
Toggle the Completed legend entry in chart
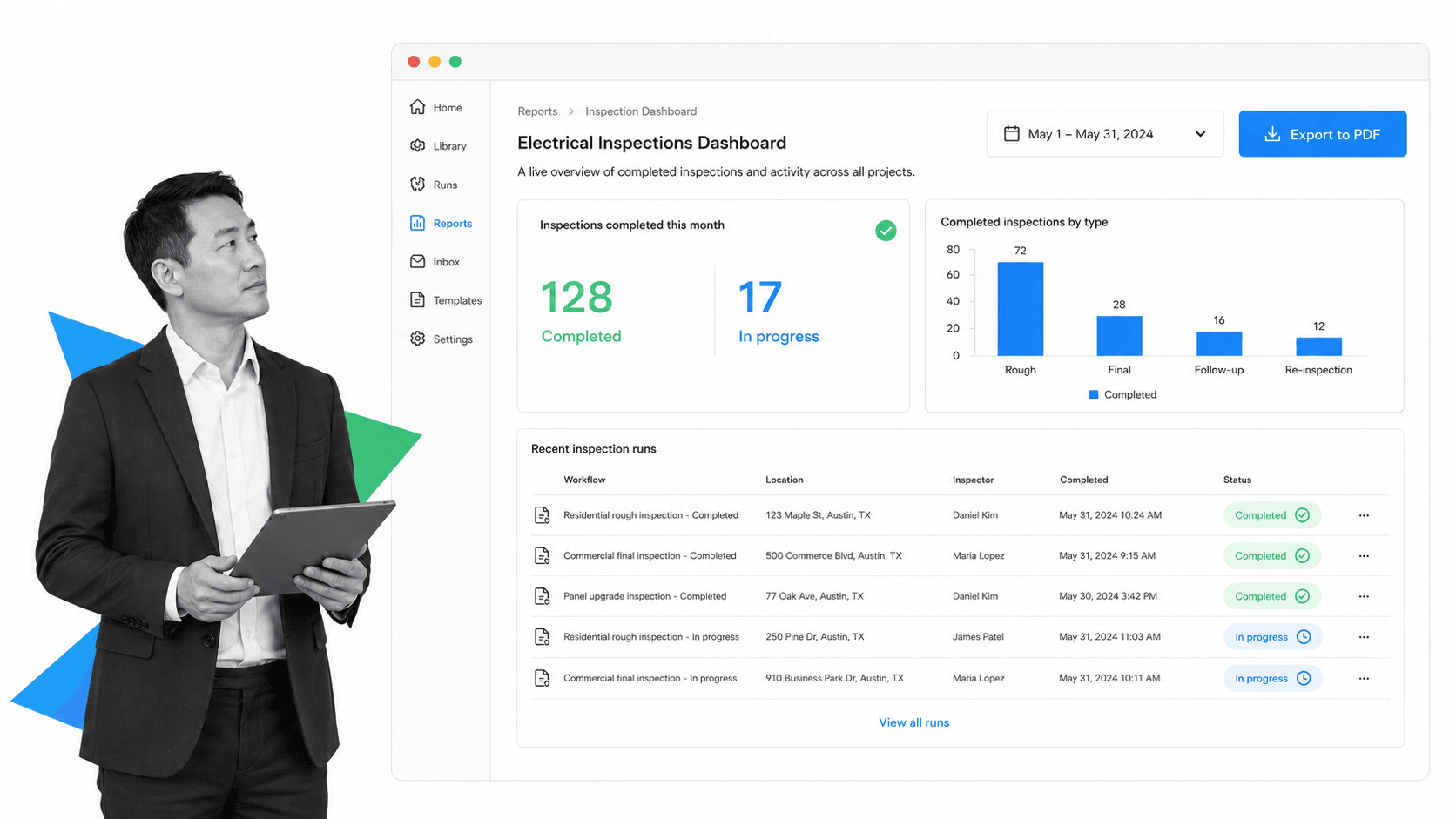[x=1122, y=394]
